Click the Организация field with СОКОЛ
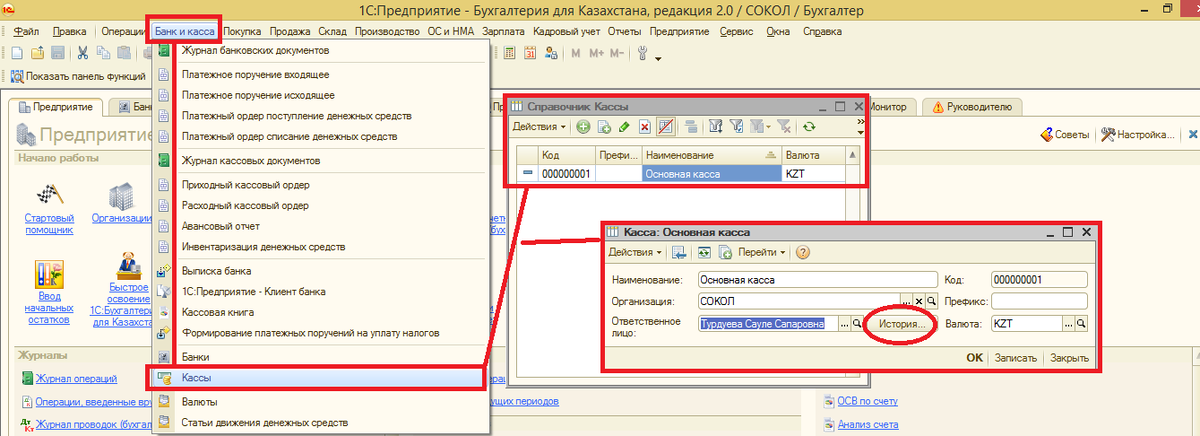The width and height of the screenshot is (1200, 436). (x=798, y=301)
